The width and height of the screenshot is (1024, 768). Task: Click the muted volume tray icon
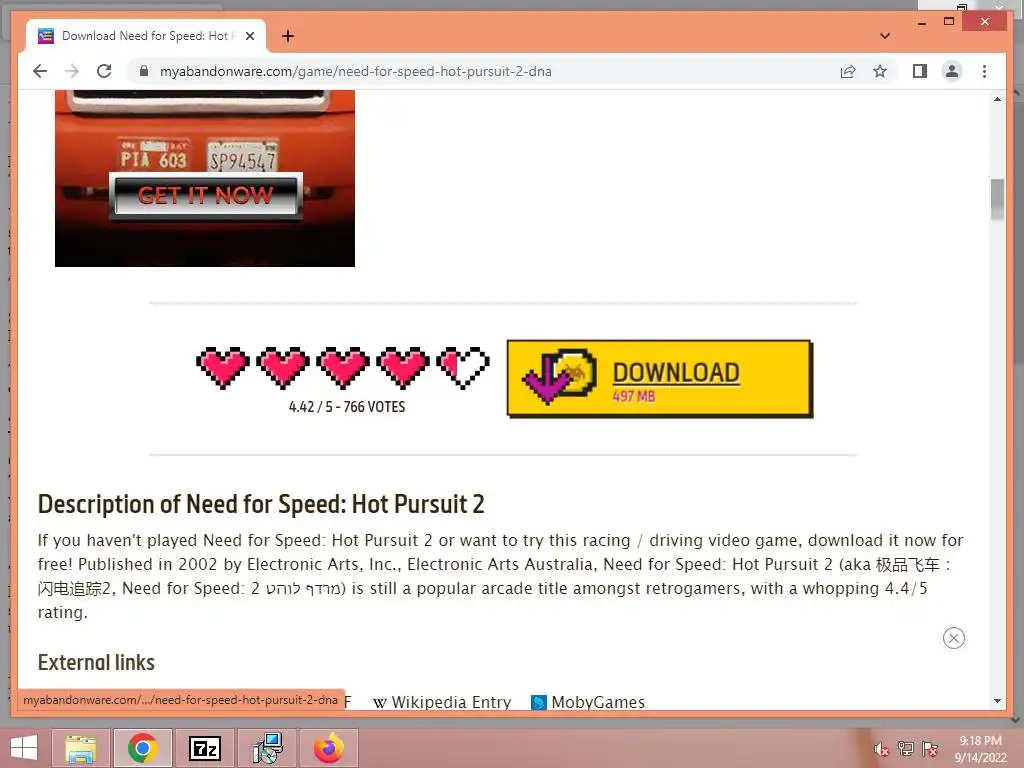click(x=882, y=749)
